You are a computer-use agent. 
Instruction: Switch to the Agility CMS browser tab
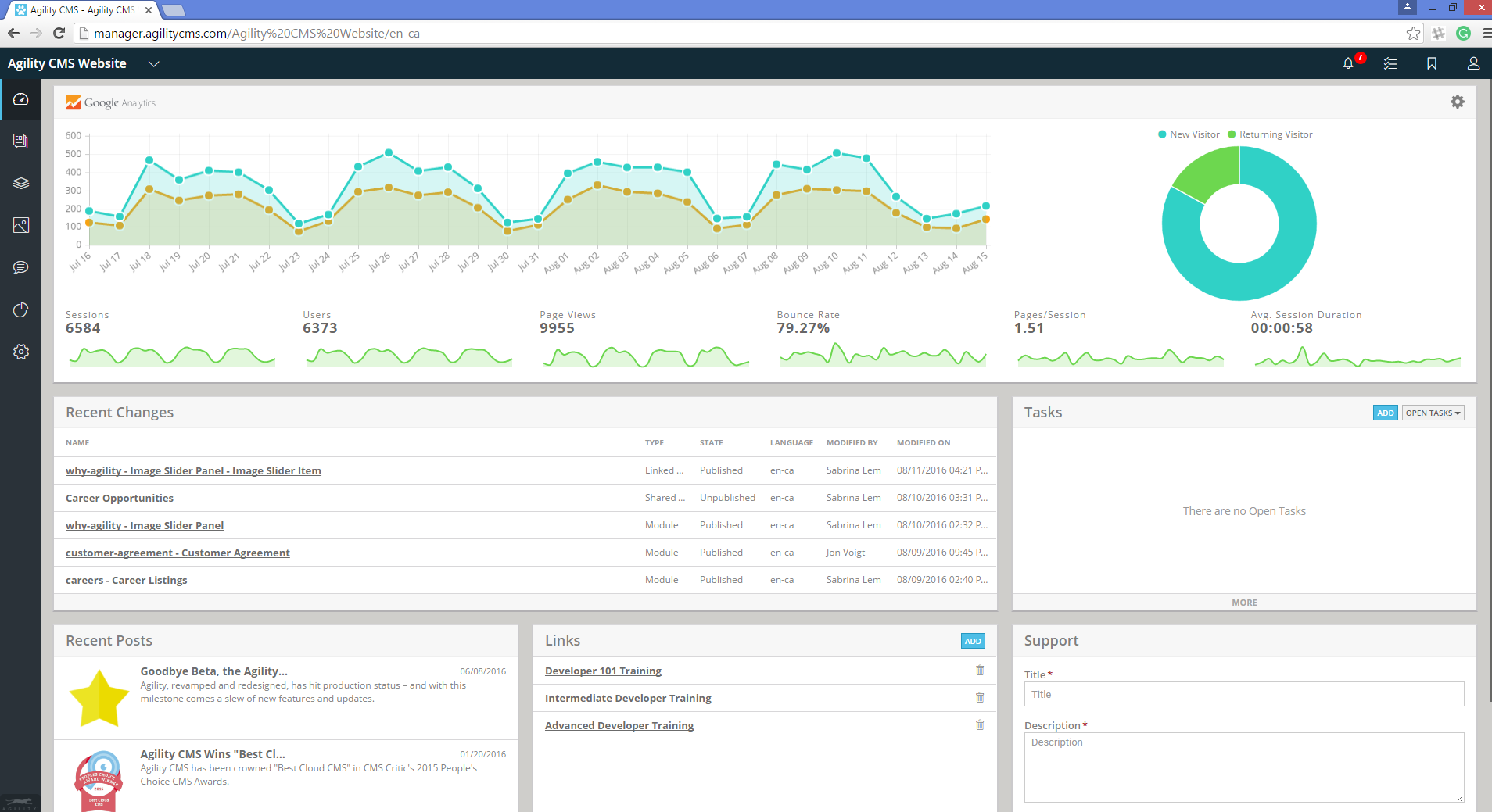click(x=83, y=10)
